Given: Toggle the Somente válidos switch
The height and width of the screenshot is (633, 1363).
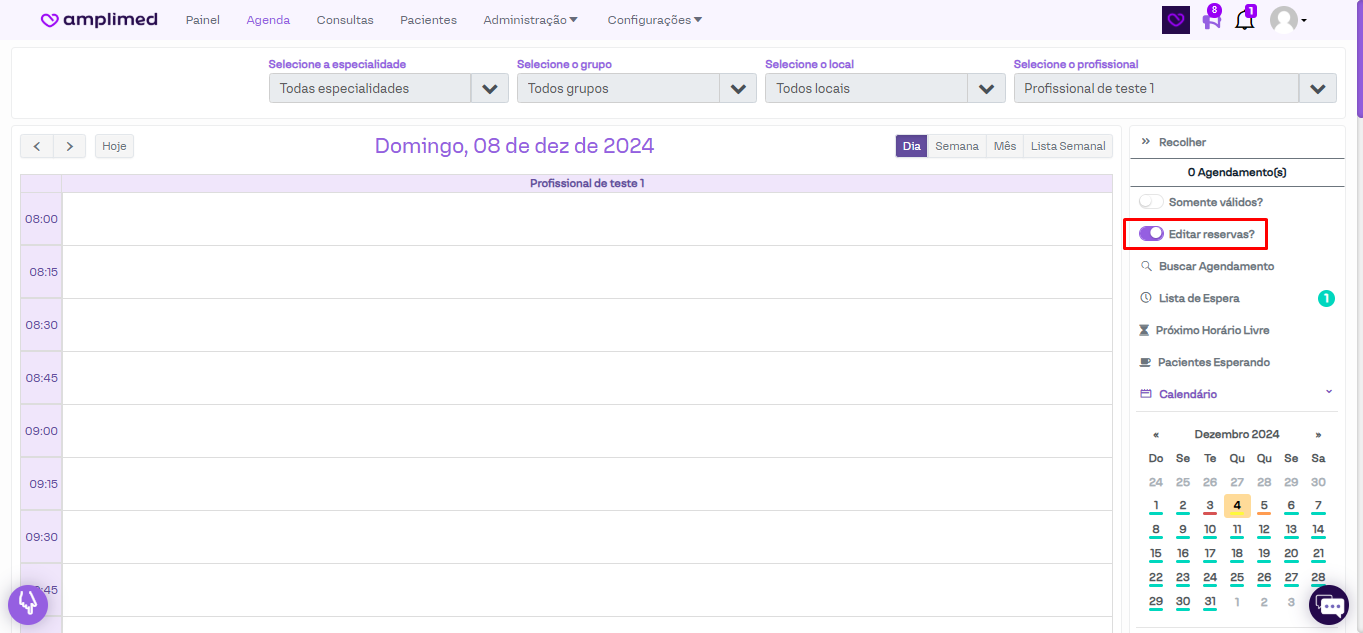Looking at the screenshot, I should tap(1151, 202).
